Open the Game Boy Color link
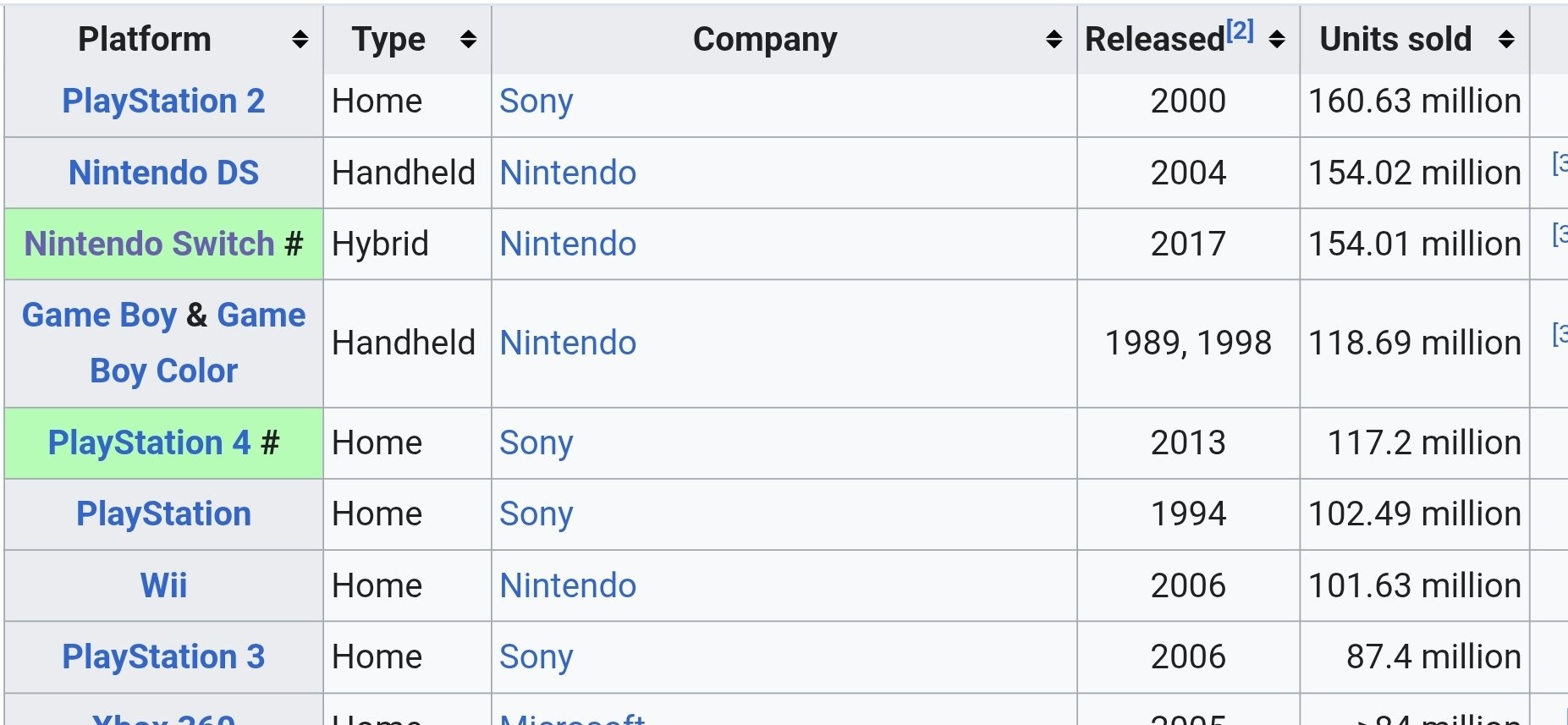 point(163,371)
